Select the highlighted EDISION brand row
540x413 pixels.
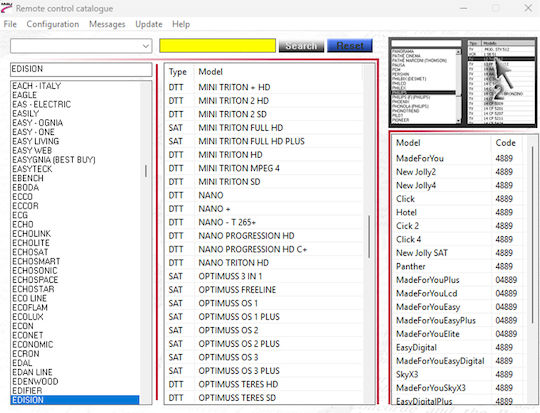[75, 400]
